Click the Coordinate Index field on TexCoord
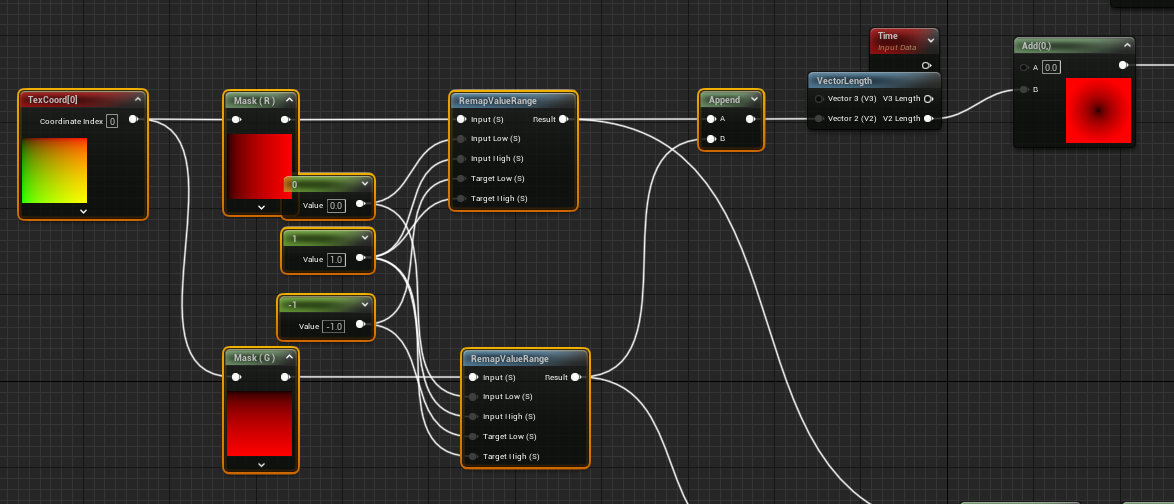Screen dimensions: 1174x504 coord(112,121)
